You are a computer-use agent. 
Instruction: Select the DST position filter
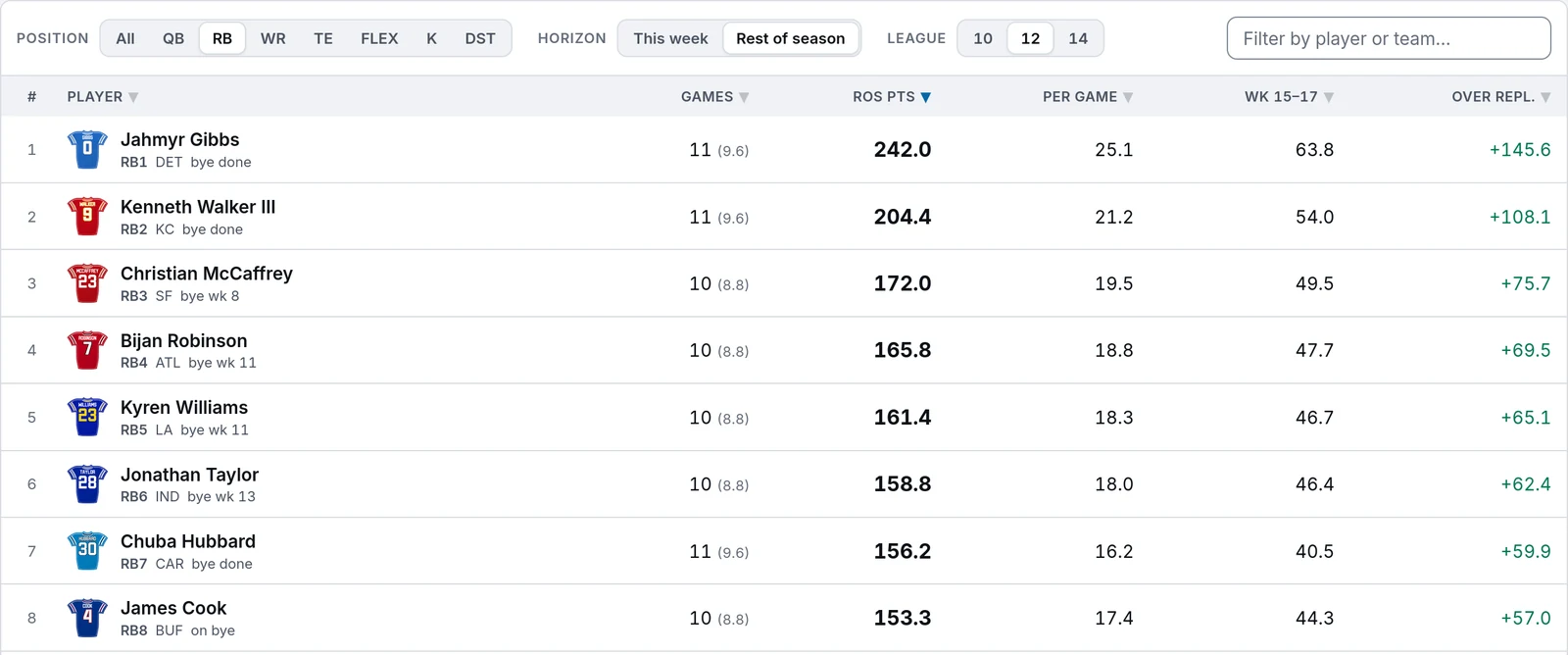click(x=480, y=38)
